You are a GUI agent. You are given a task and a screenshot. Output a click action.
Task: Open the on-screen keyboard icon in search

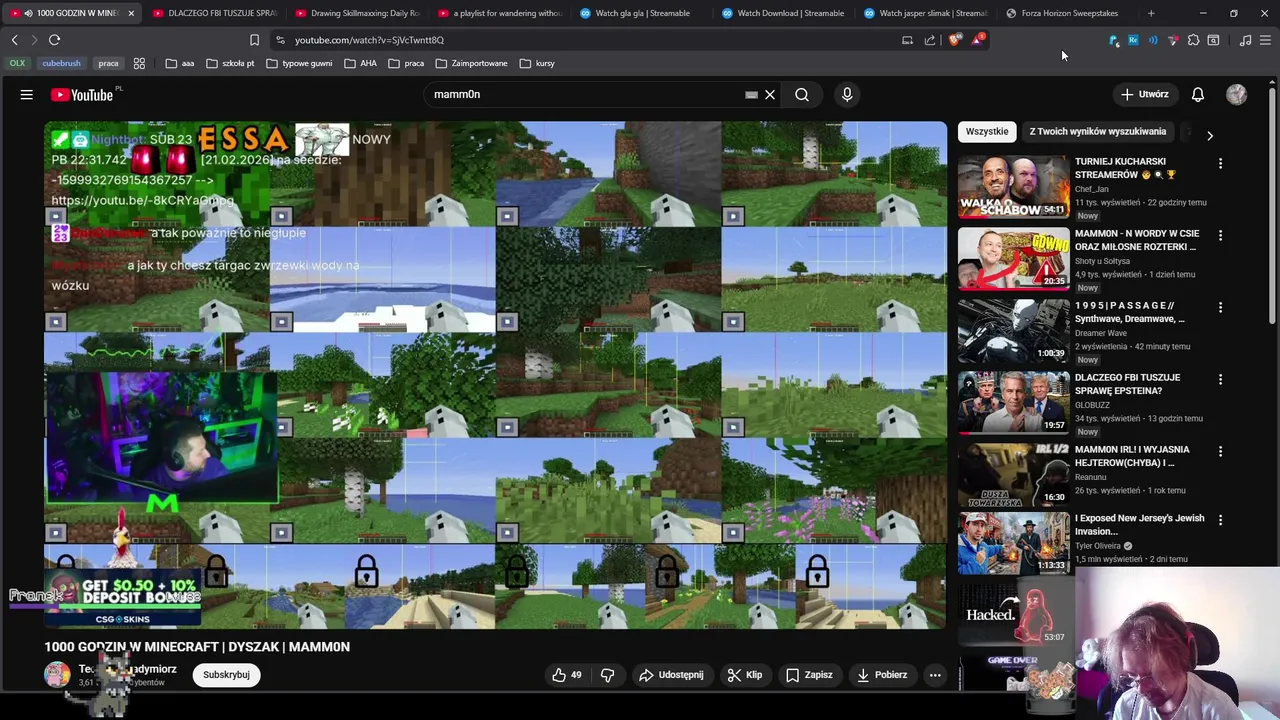[751, 95]
